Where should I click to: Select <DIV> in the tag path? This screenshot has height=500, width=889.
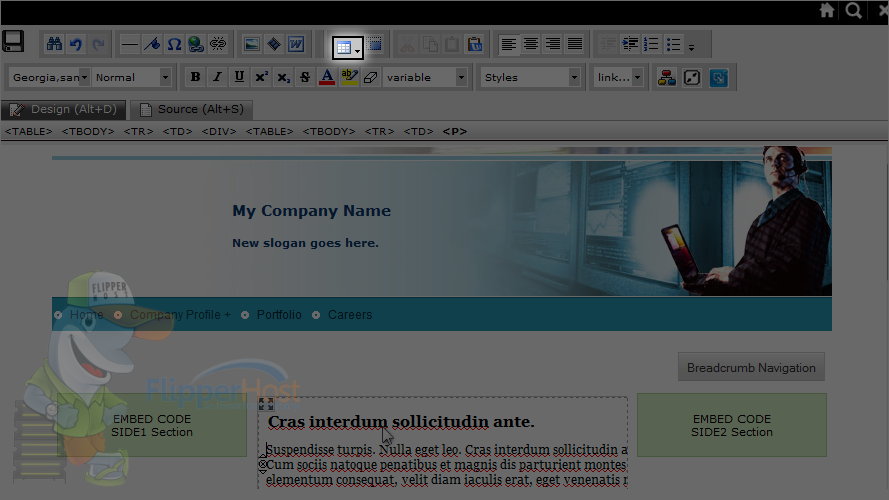pyautogui.click(x=219, y=132)
